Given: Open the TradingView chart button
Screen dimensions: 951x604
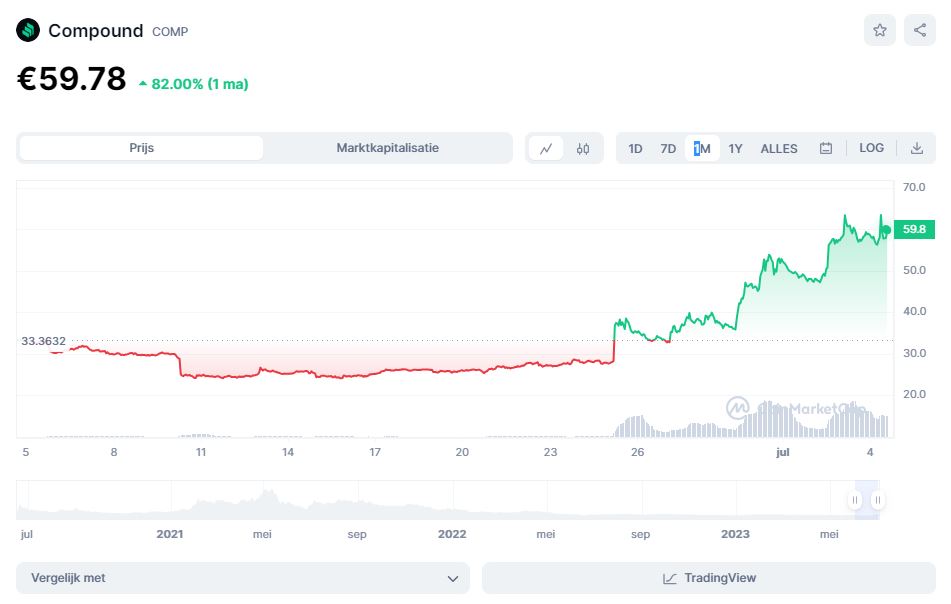Looking at the screenshot, I should (x=708, y=578).
